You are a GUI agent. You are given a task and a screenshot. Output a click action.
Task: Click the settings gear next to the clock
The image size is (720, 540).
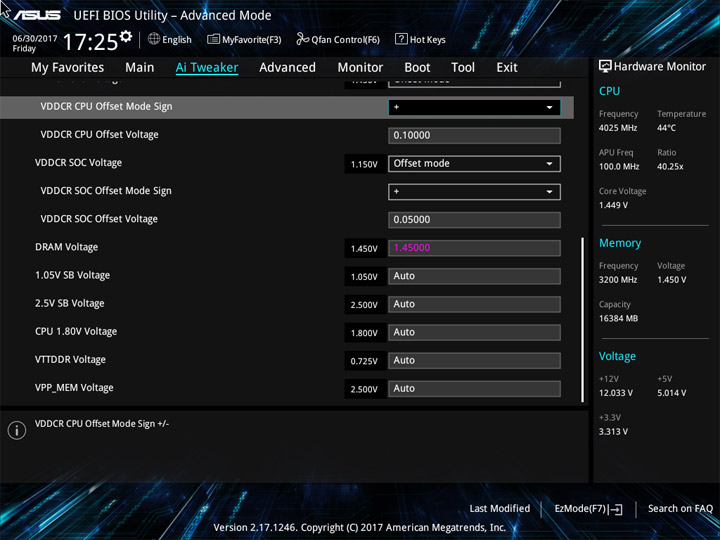click(125, 36)
